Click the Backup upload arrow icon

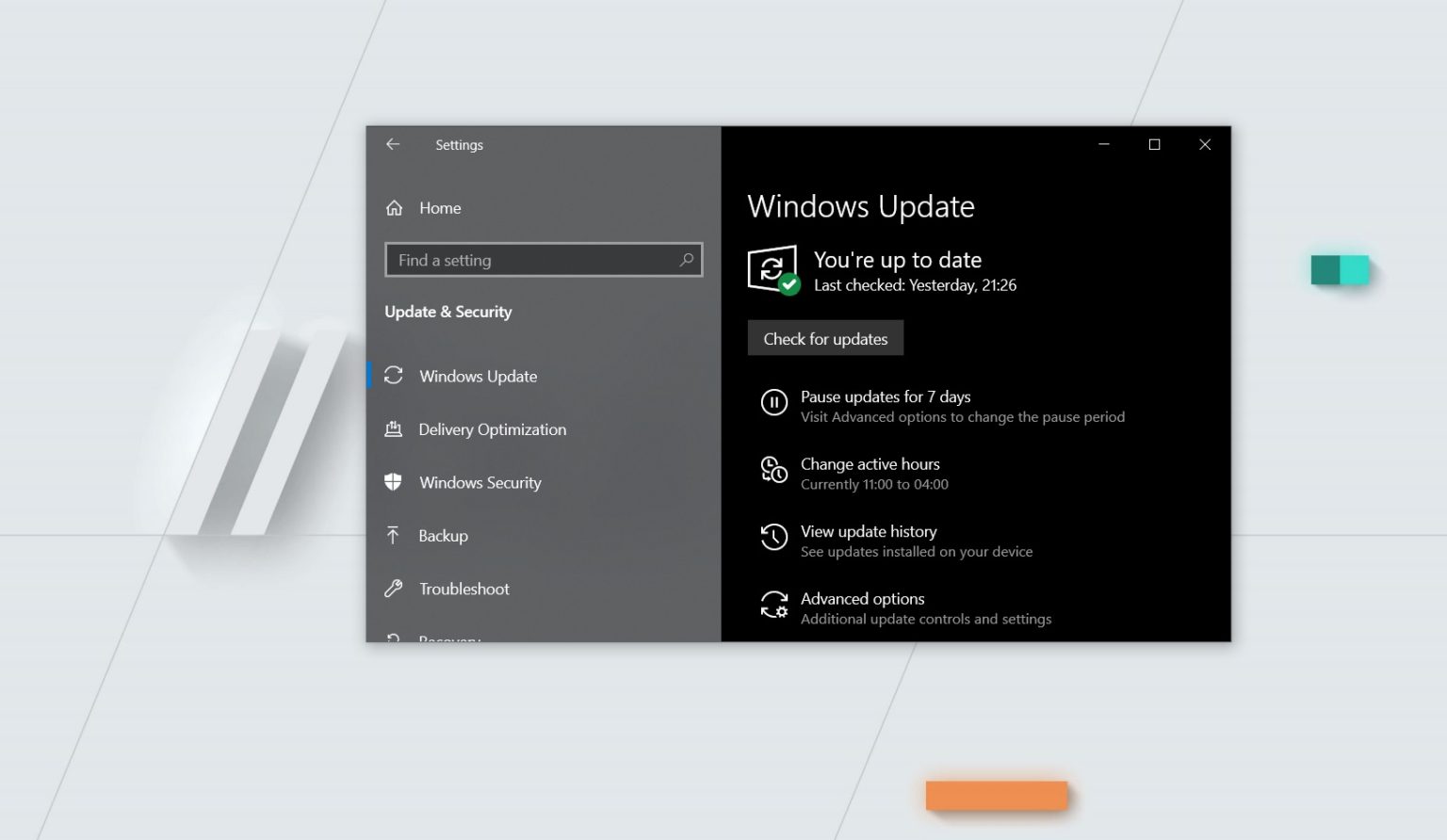394,536
